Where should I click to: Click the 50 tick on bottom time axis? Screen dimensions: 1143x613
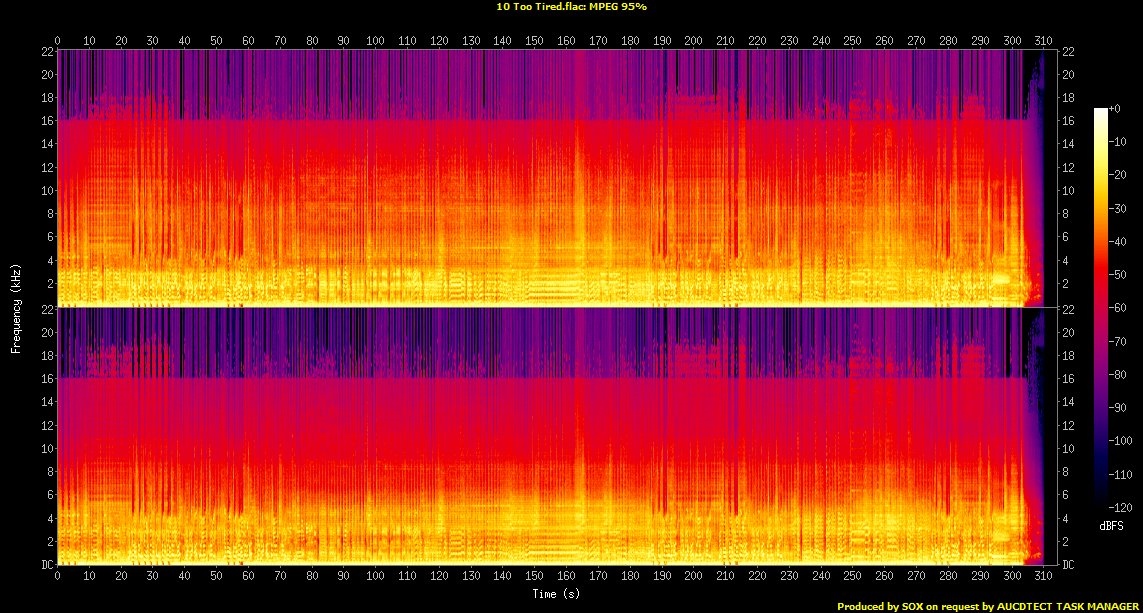[x=216, y=575]
